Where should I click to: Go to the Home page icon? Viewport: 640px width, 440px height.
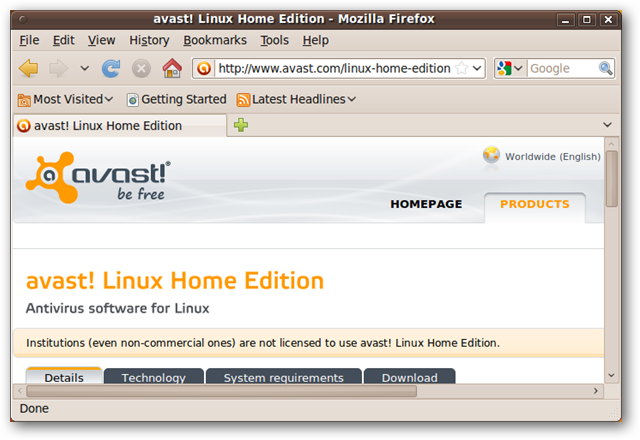[172, 68]
